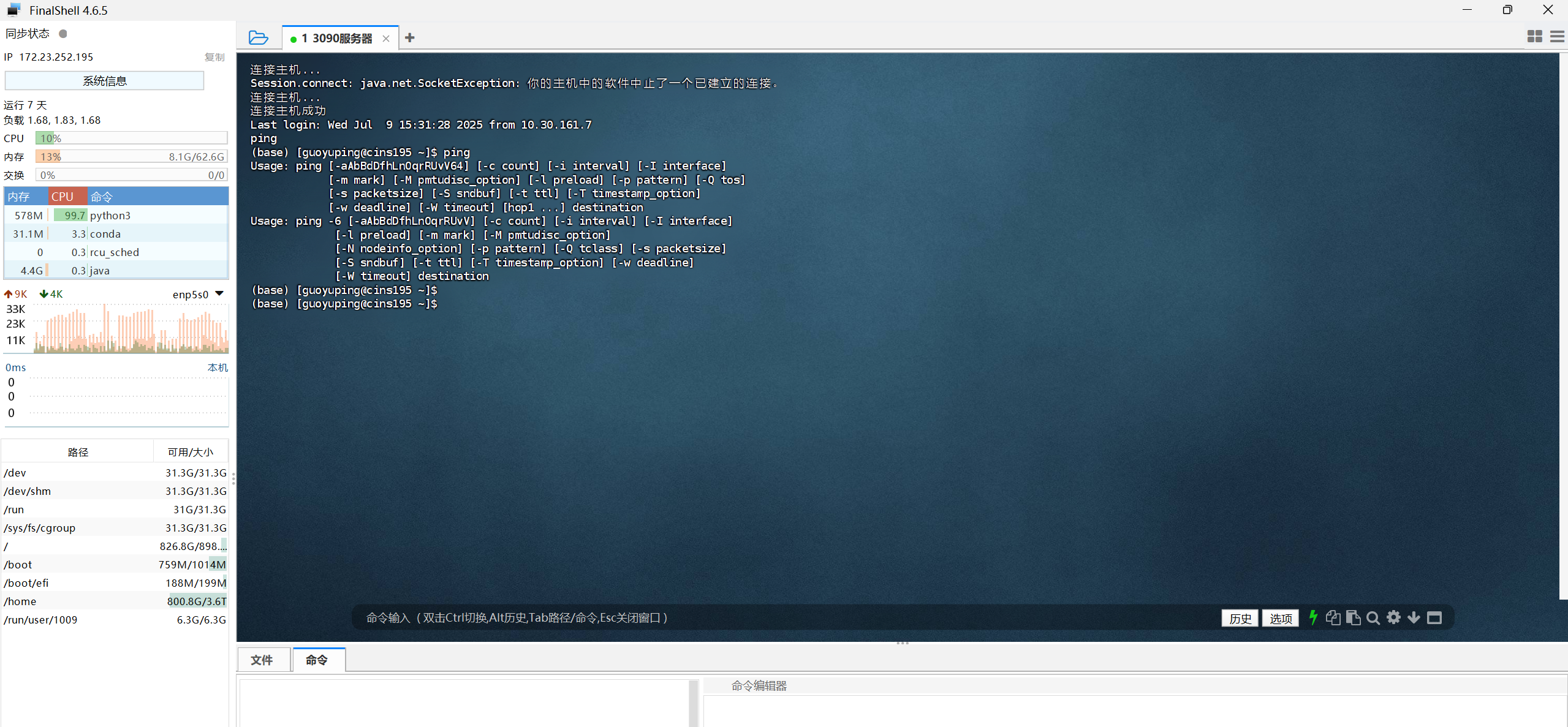
Task: Open the connection manager folder icon
Action: tap(258, 38)
